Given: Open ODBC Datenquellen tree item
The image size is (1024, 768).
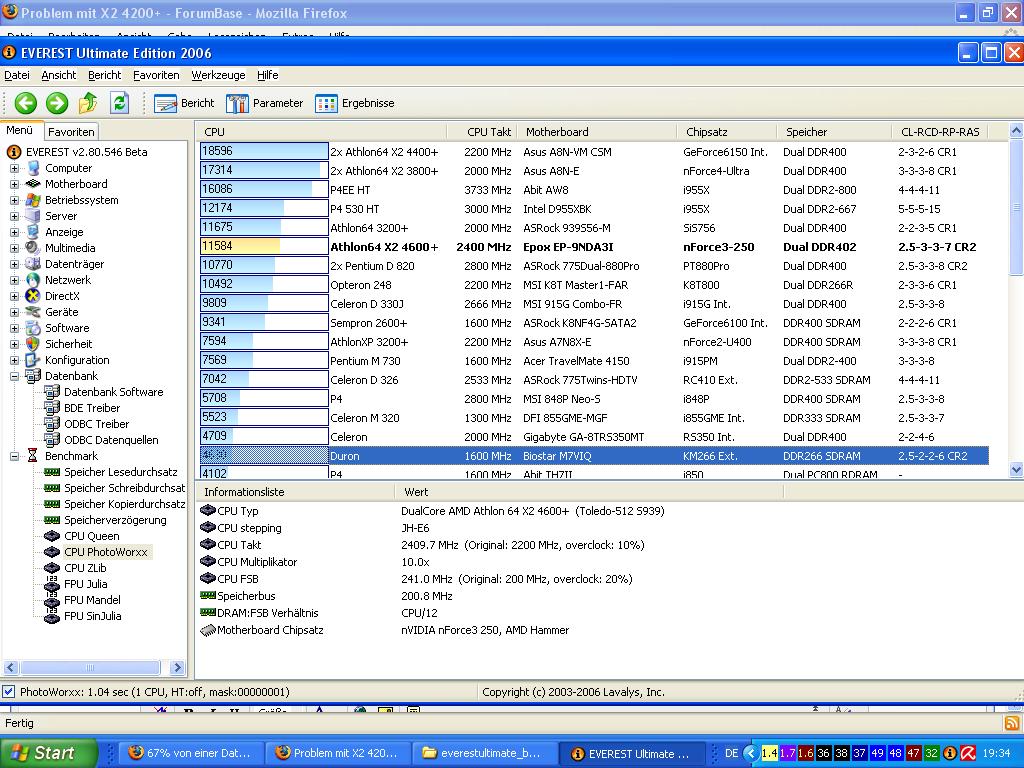Looking at the screenshot, I should pos(111,440).
